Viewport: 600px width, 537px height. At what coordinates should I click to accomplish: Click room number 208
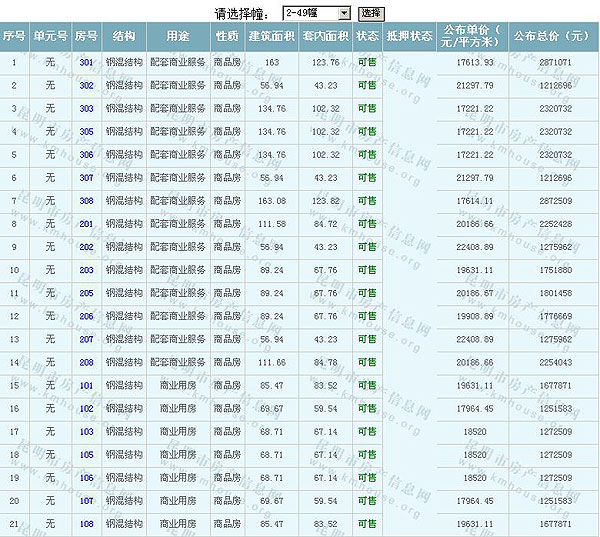[86, 362]
